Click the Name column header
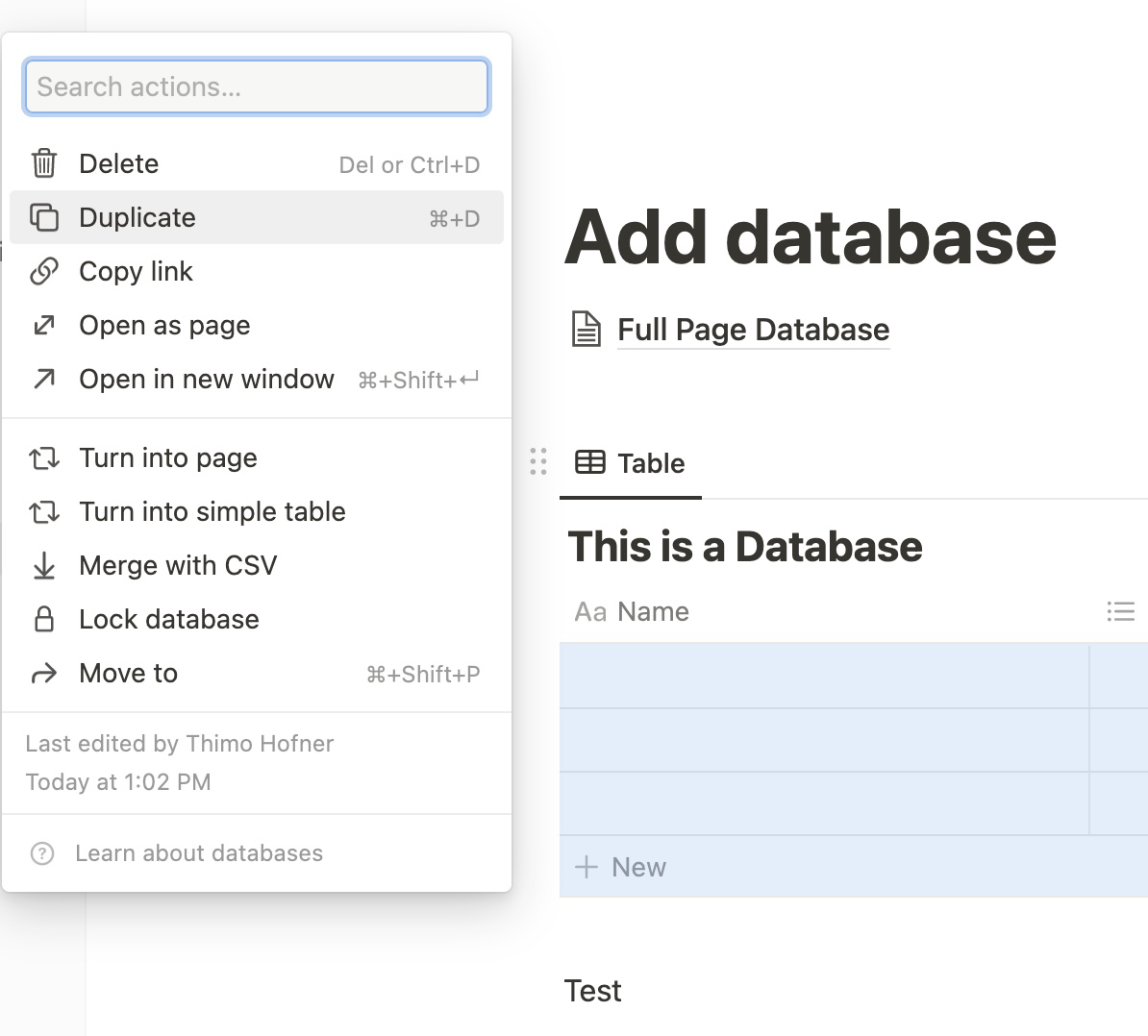 [x=652, y=612]
